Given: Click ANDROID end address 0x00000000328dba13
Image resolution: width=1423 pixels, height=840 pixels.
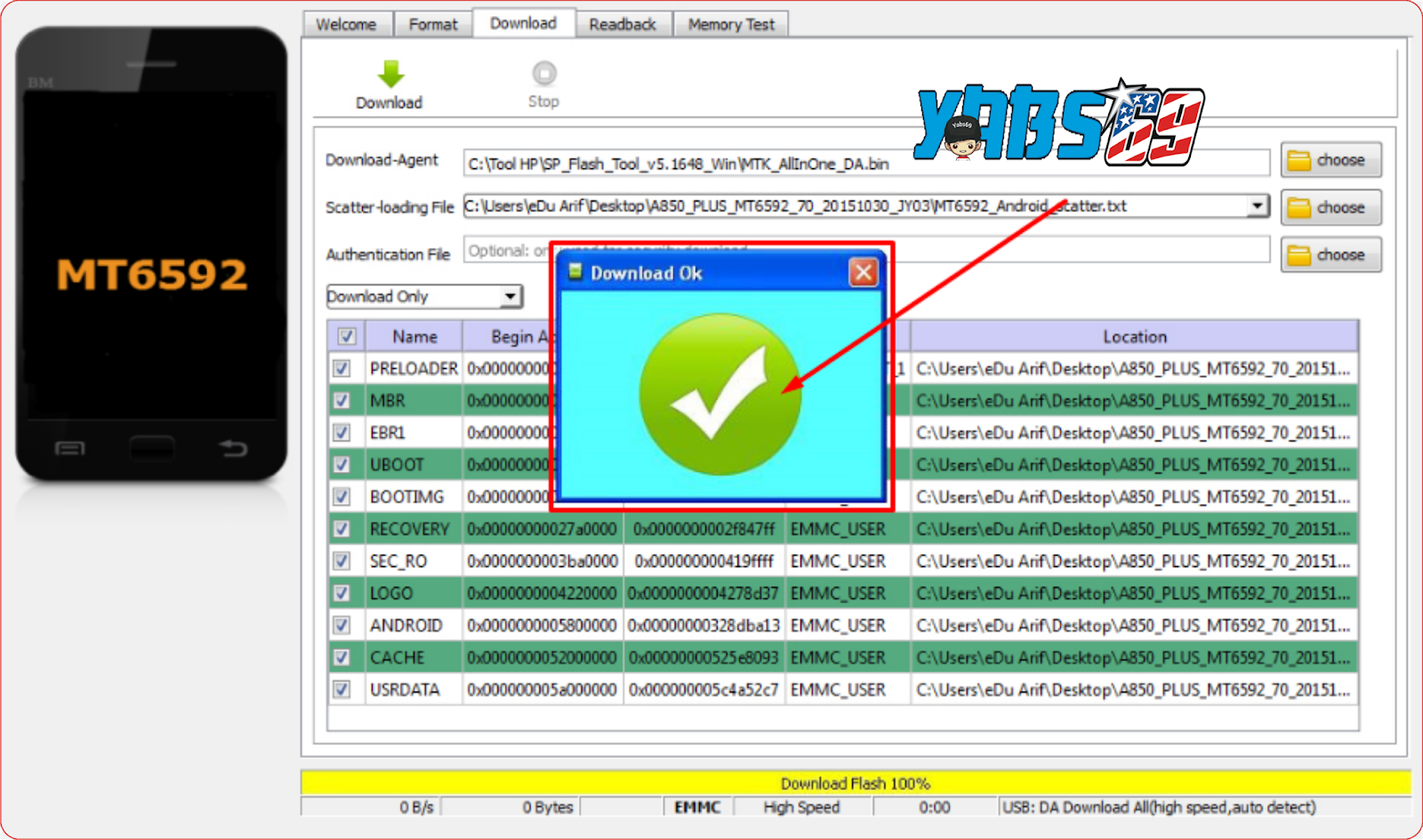Looking at the screenshot, I should point(704,625).
